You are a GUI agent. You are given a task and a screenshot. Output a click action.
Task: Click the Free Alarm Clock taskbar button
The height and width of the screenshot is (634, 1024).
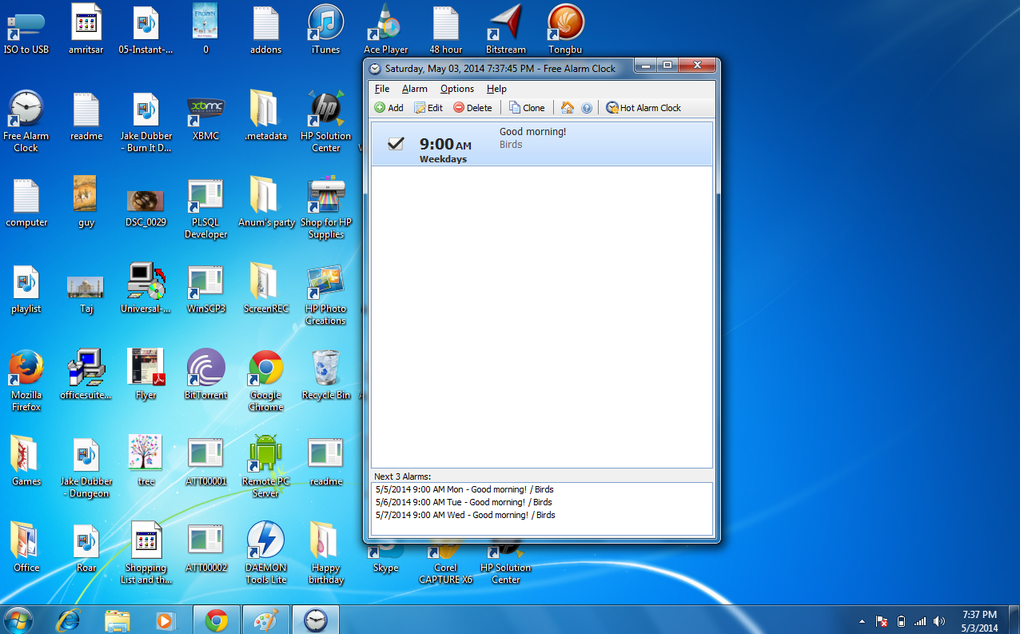click(315, 620)
